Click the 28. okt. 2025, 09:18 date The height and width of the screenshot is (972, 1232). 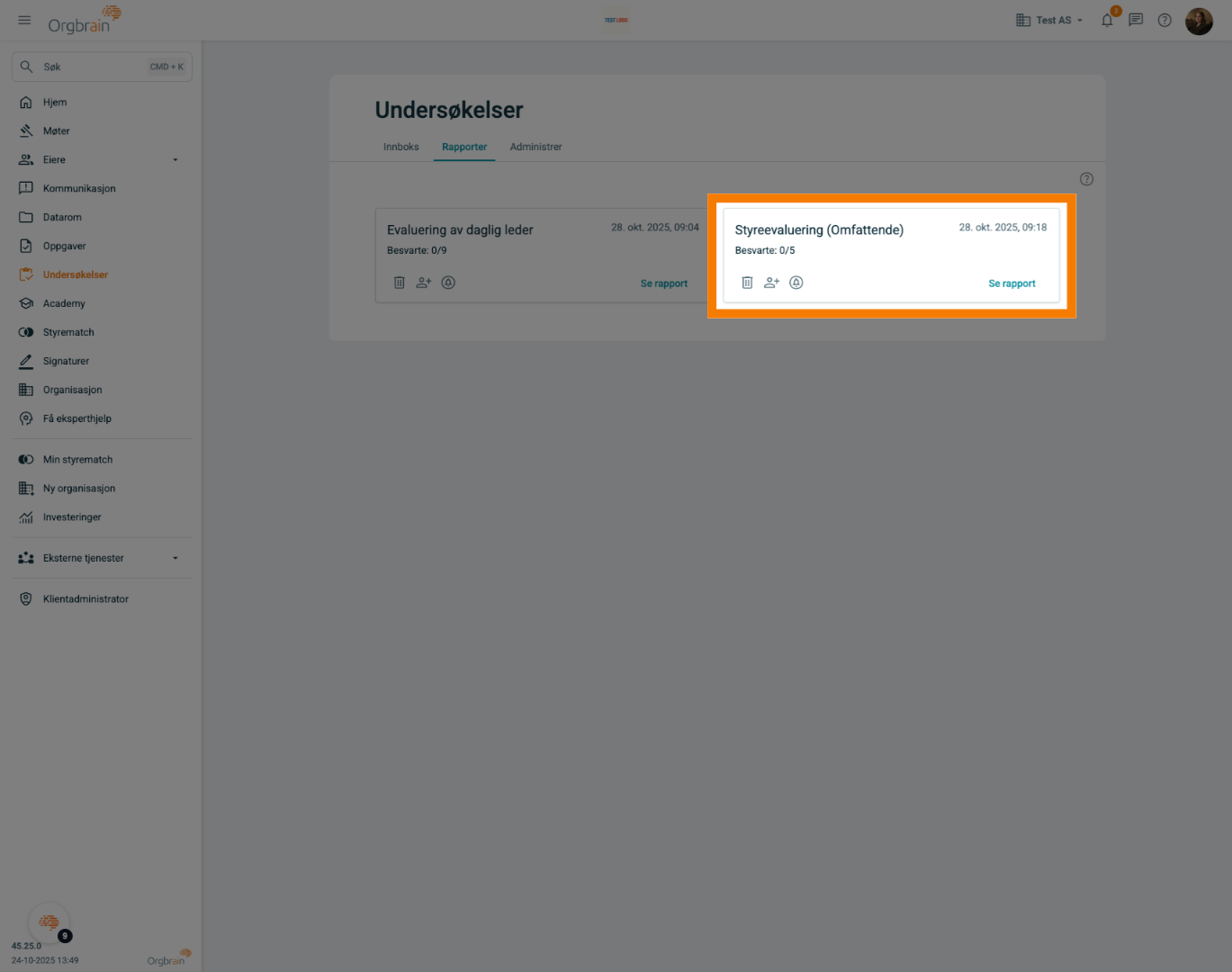tap(1003, 228)
